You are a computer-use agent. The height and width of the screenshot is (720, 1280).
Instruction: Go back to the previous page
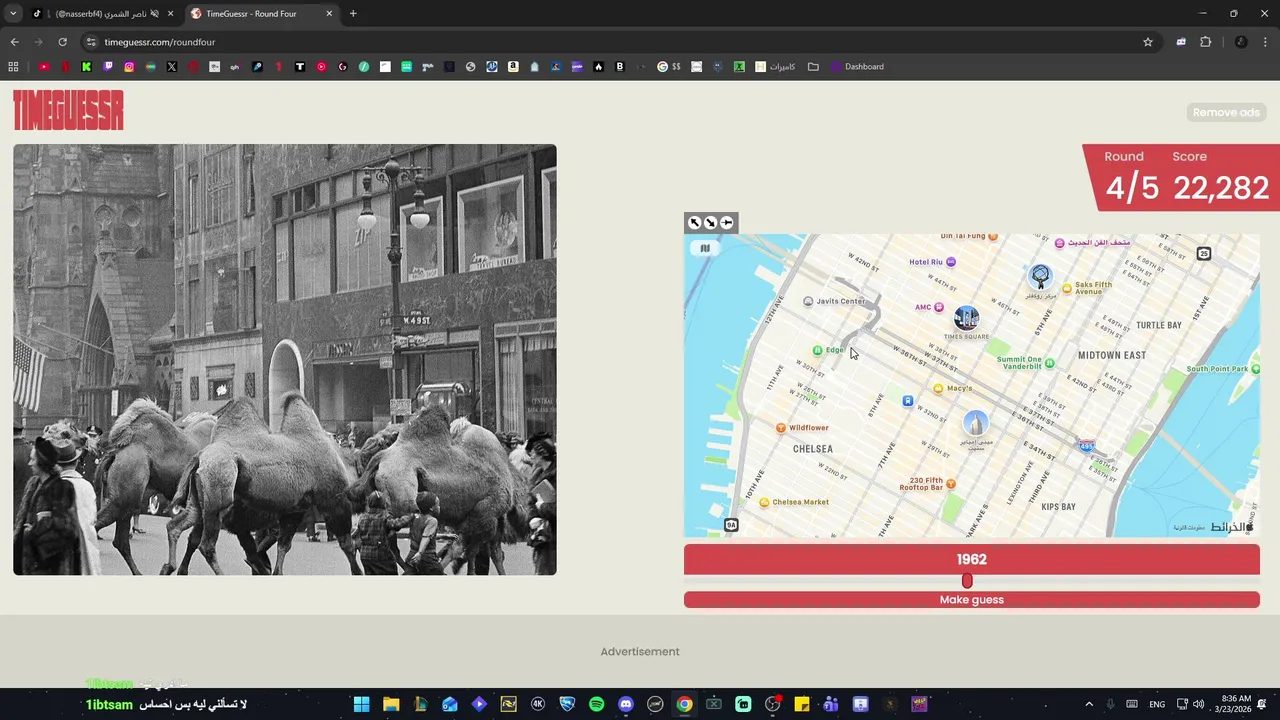[14, 42]
